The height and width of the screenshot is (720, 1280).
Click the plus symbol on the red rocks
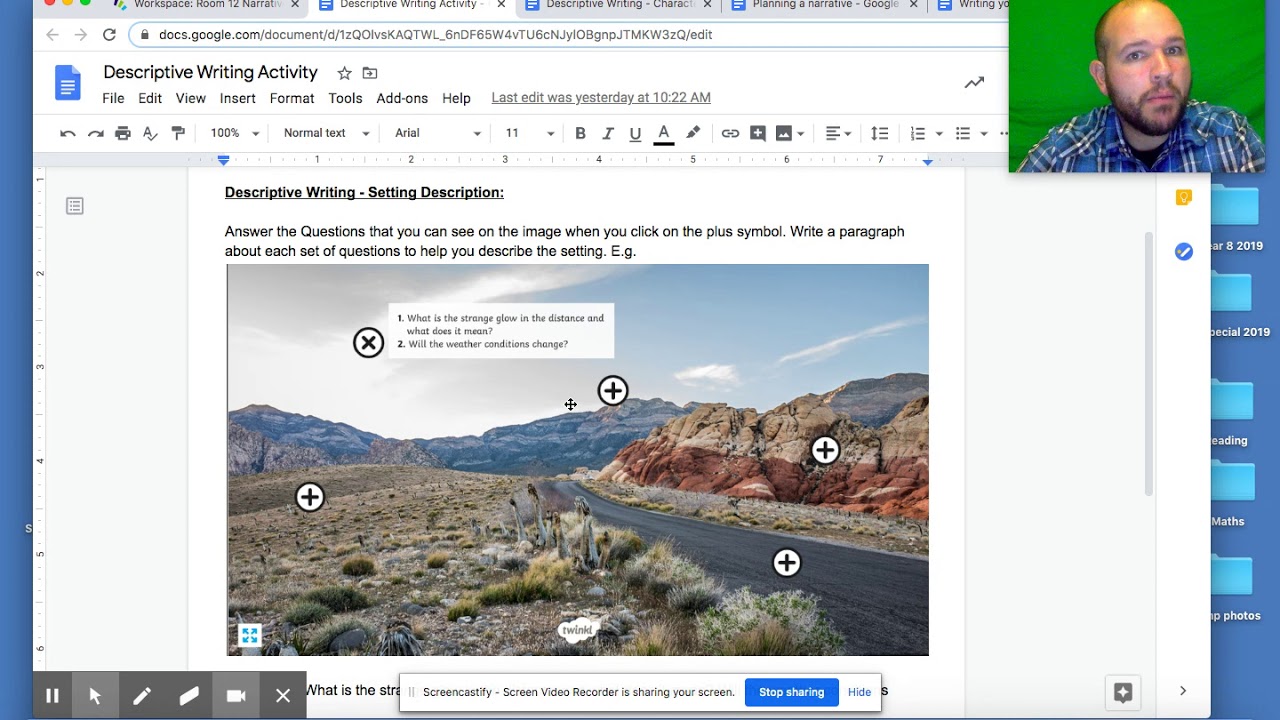pos(825,451)
